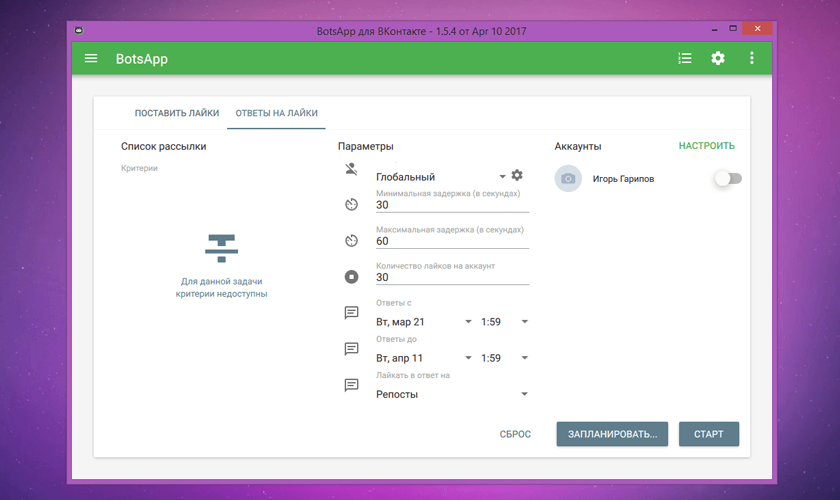Click the Аккаунты heading
The width and height of the screenshot is (840, 500).
pos(578,146)
